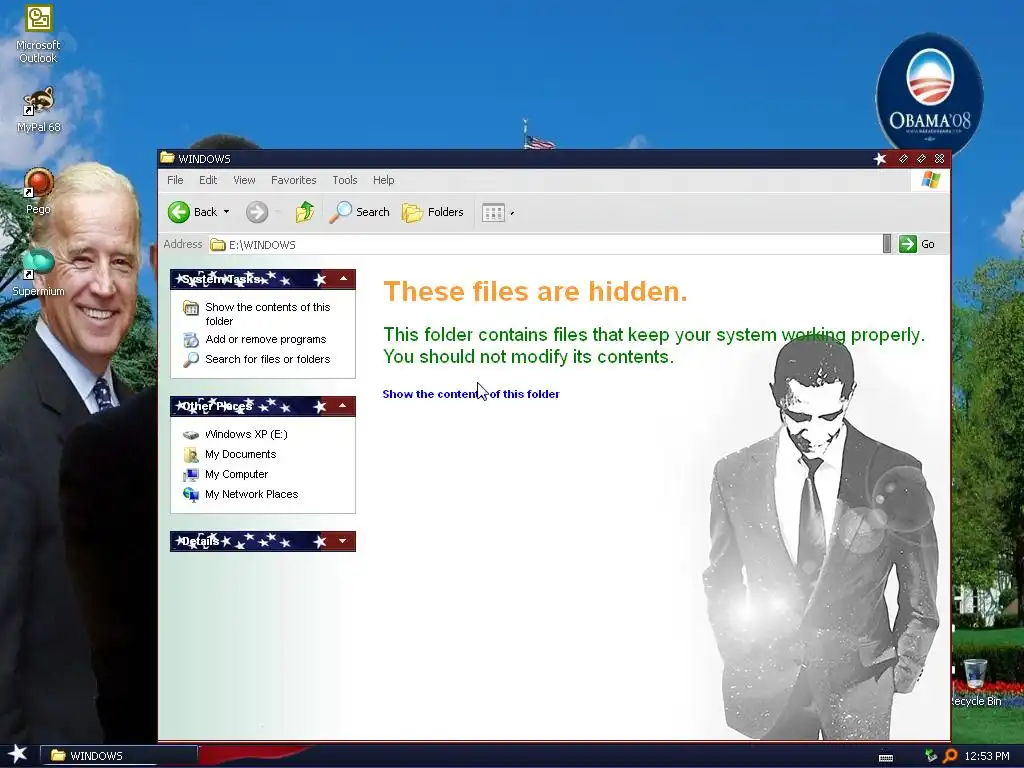This screenshot has width=1024, height=768.
Task: Click the keyboard tray icon
Action: [886, 757]
